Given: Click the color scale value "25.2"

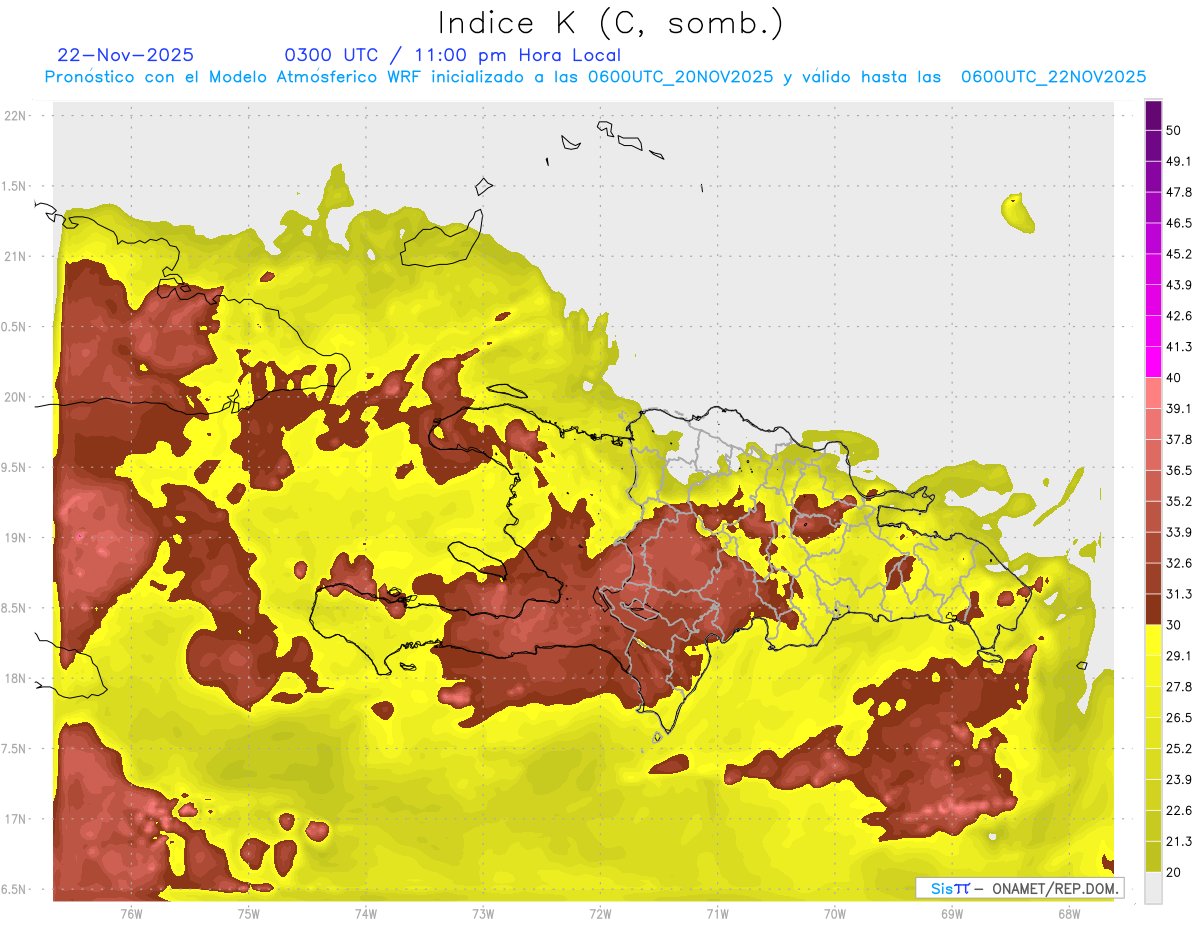Looking at the screenshot, I should point(1179,748).
